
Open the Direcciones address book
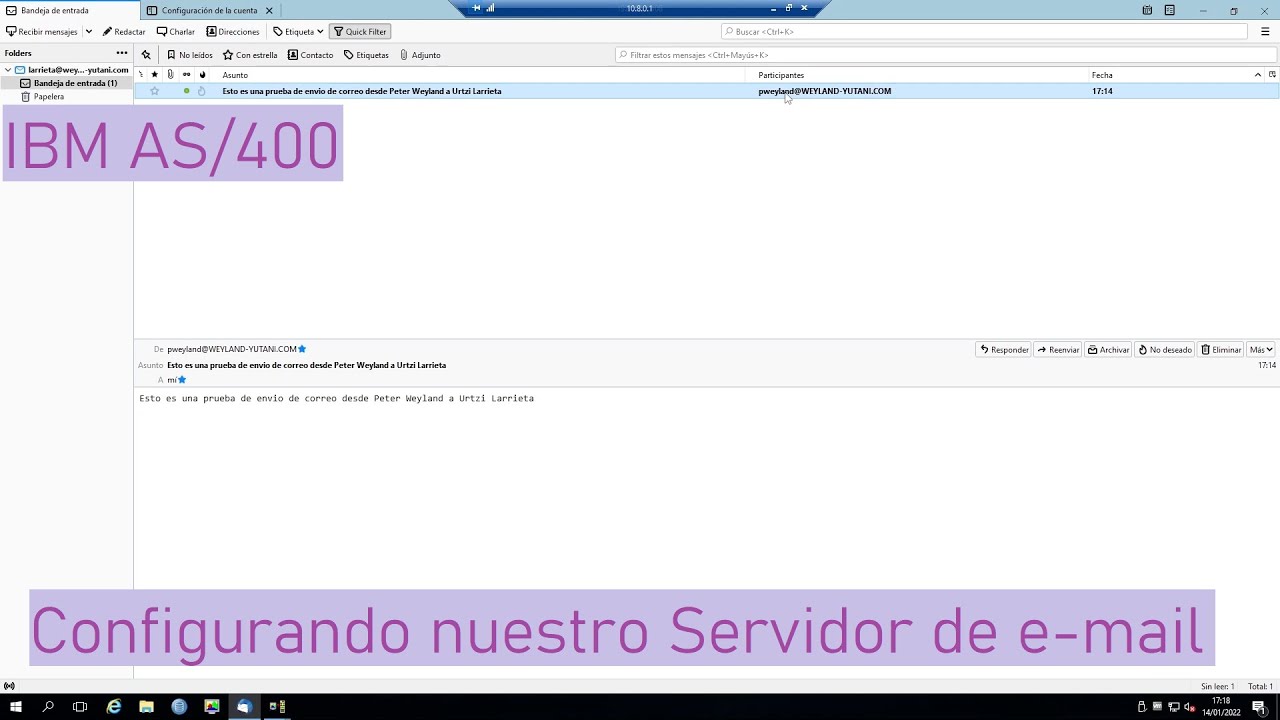(233, 32)
